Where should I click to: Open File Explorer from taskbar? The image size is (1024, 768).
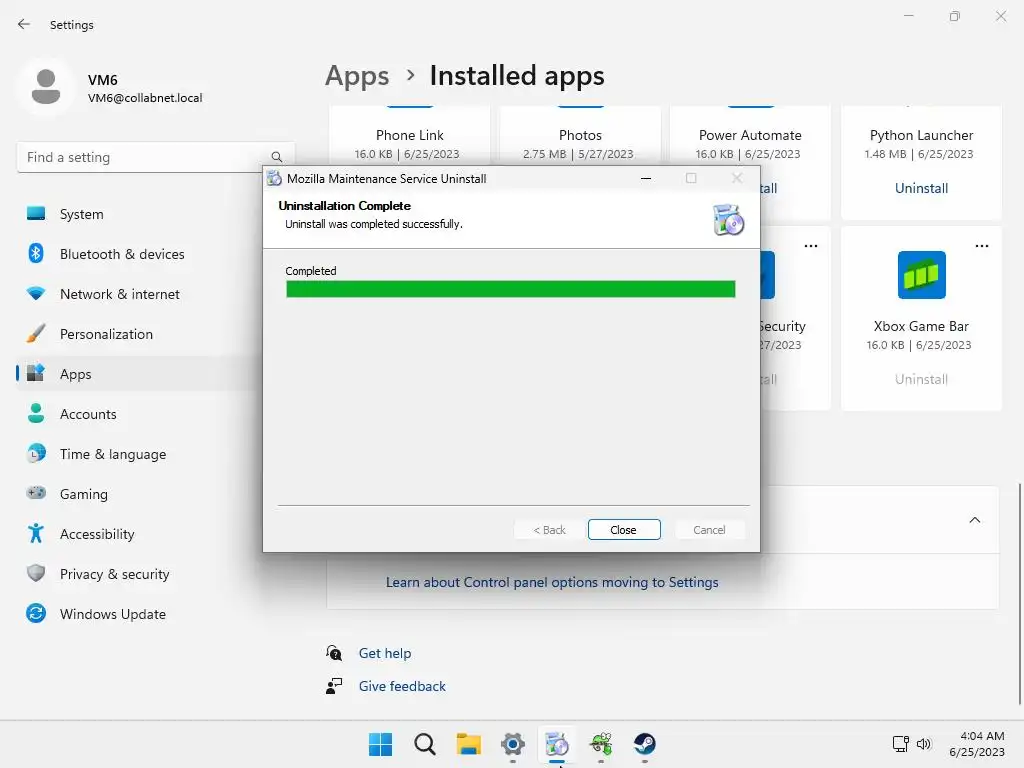469,744
